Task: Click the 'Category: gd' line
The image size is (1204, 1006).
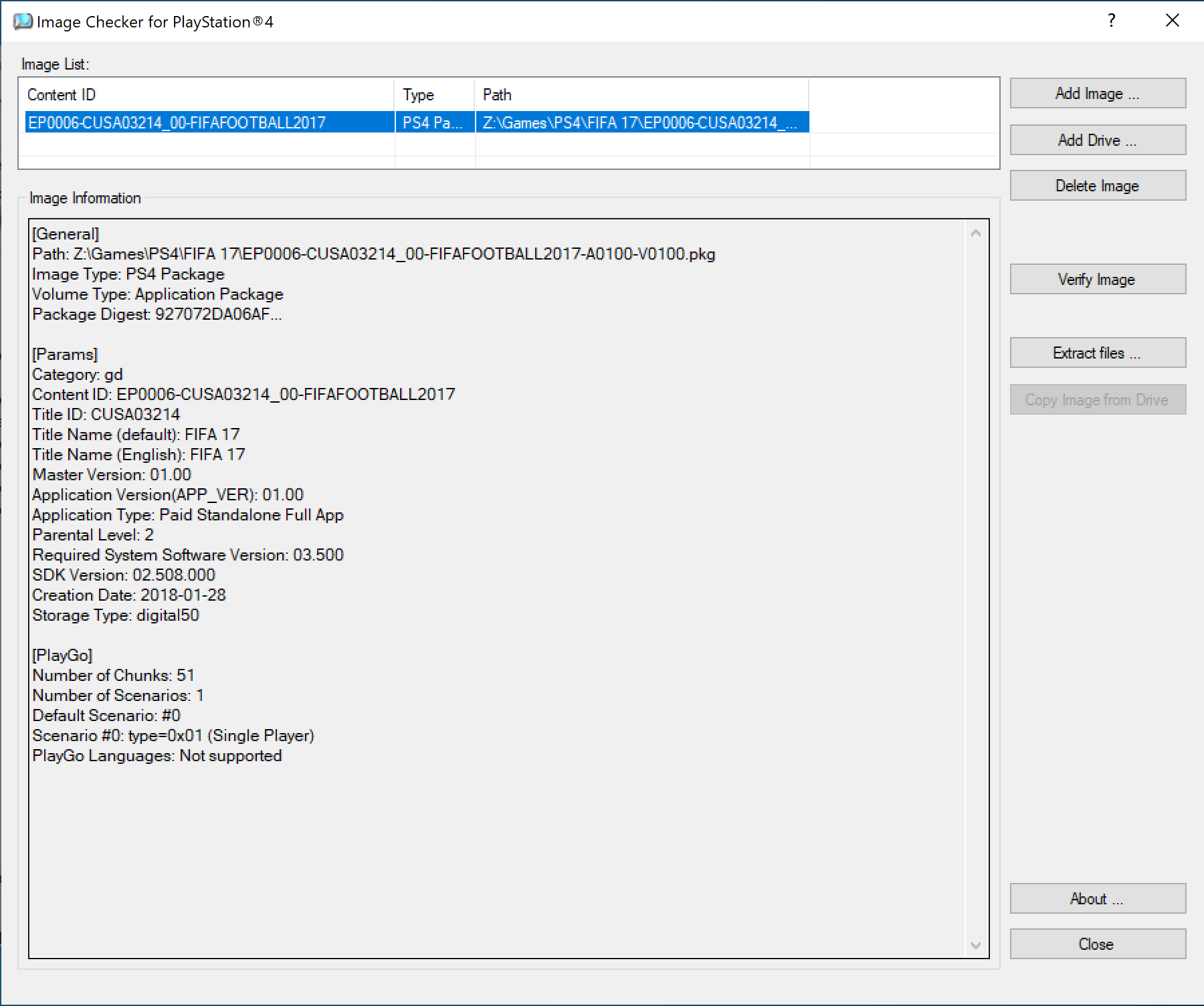Action: coord(78,375)
